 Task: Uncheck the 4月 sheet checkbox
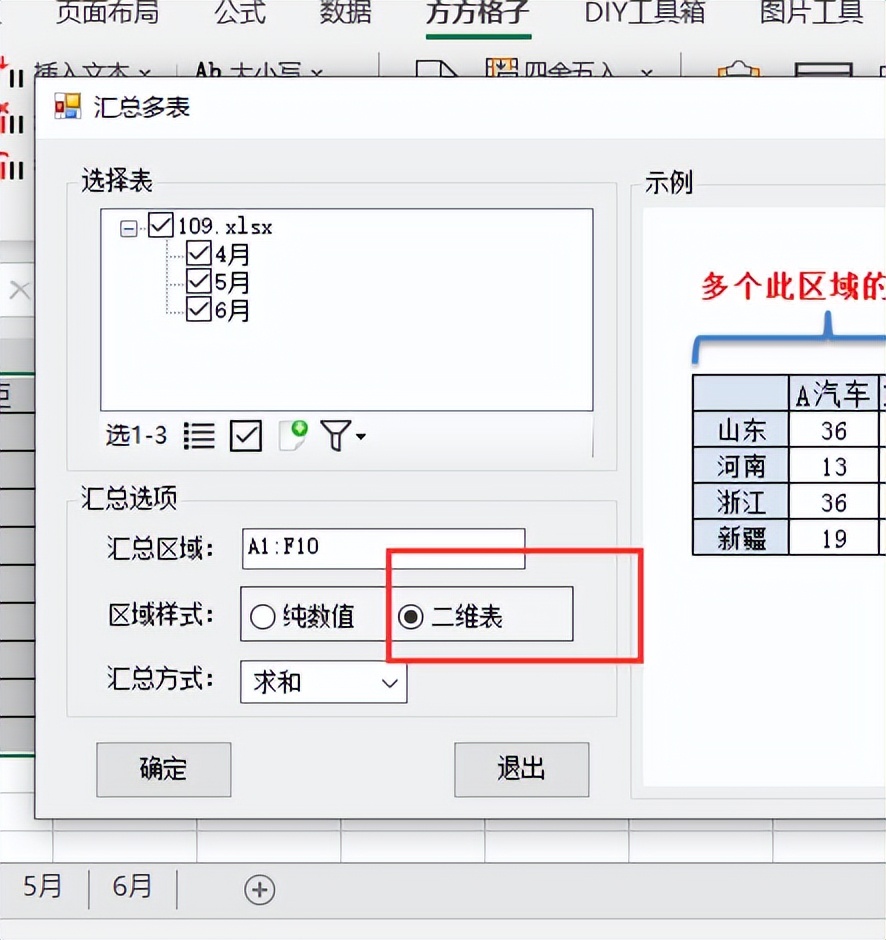pos(199,254)
